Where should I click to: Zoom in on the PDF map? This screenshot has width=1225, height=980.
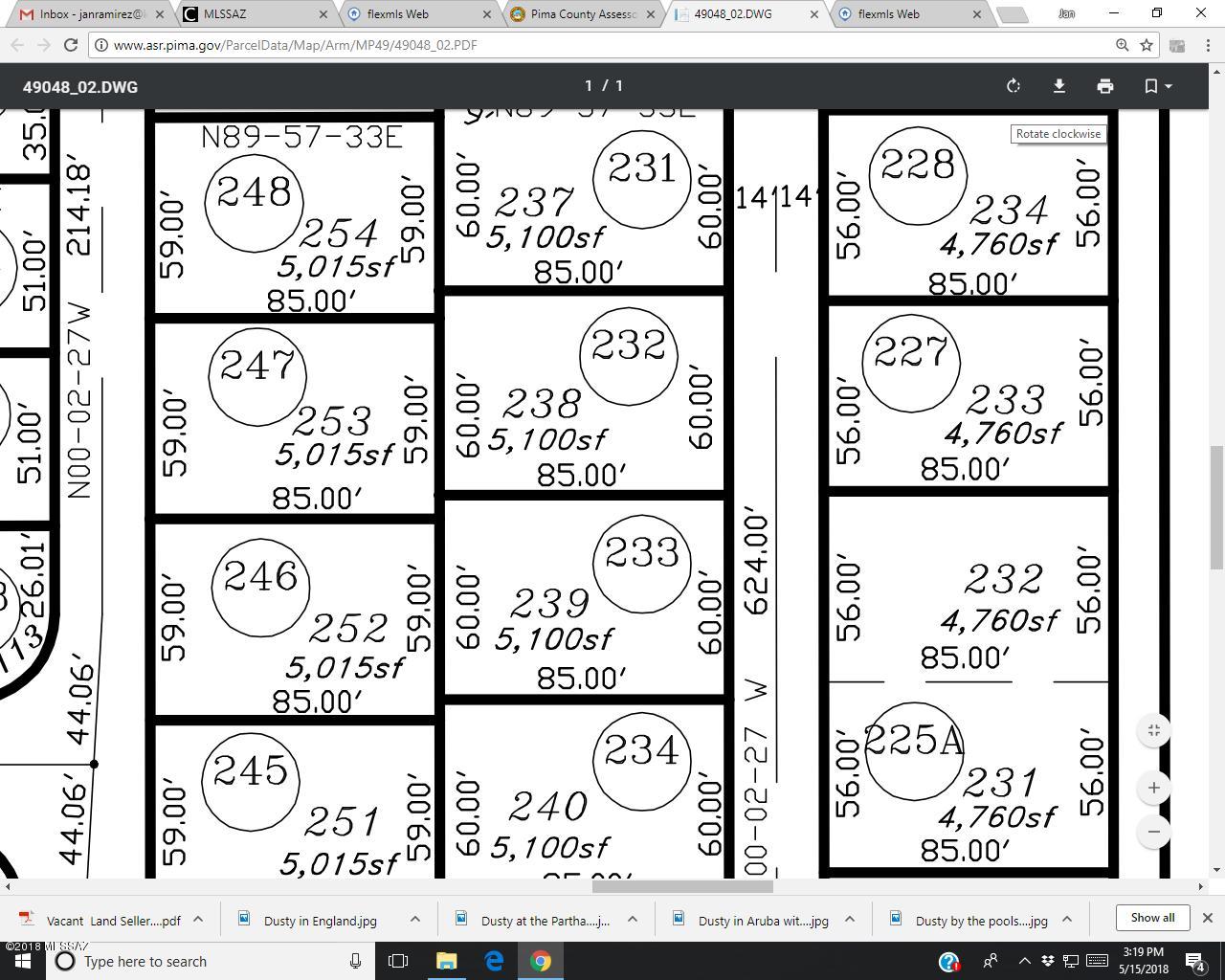(1154, 788)
